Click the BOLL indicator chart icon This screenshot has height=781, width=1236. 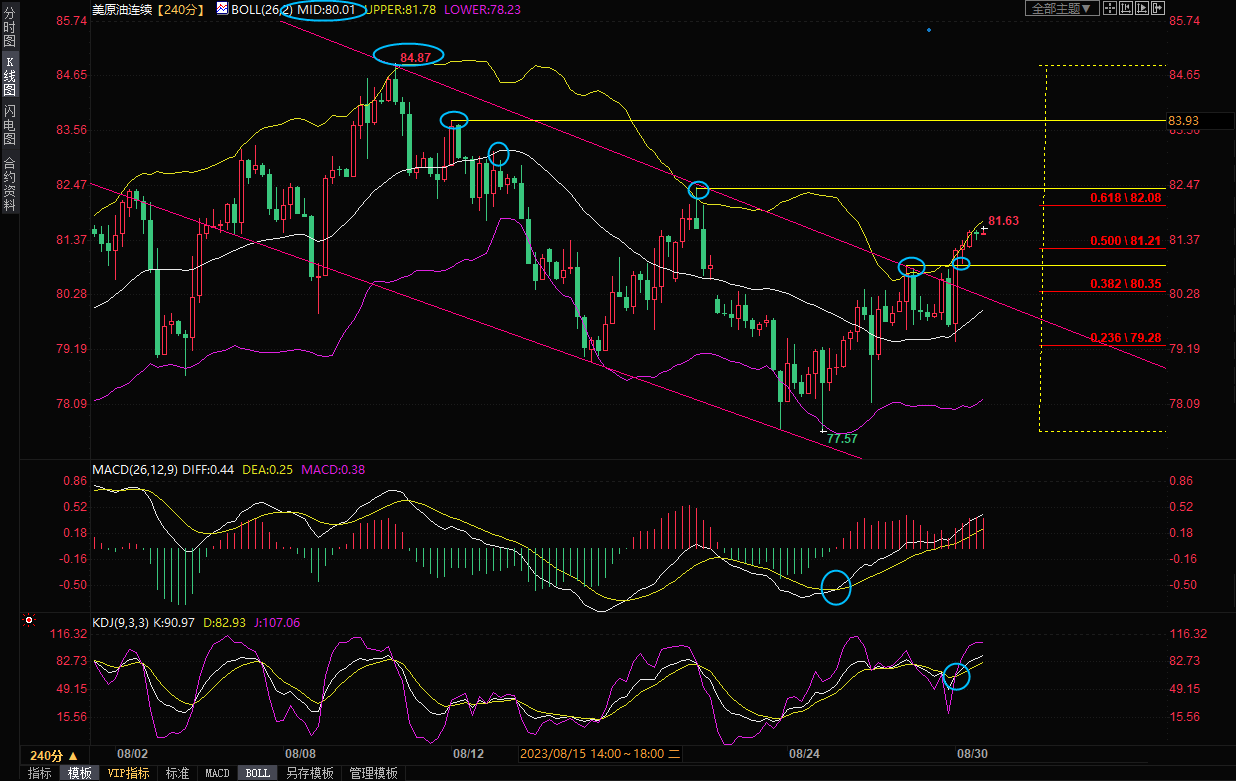pos(222,9)
